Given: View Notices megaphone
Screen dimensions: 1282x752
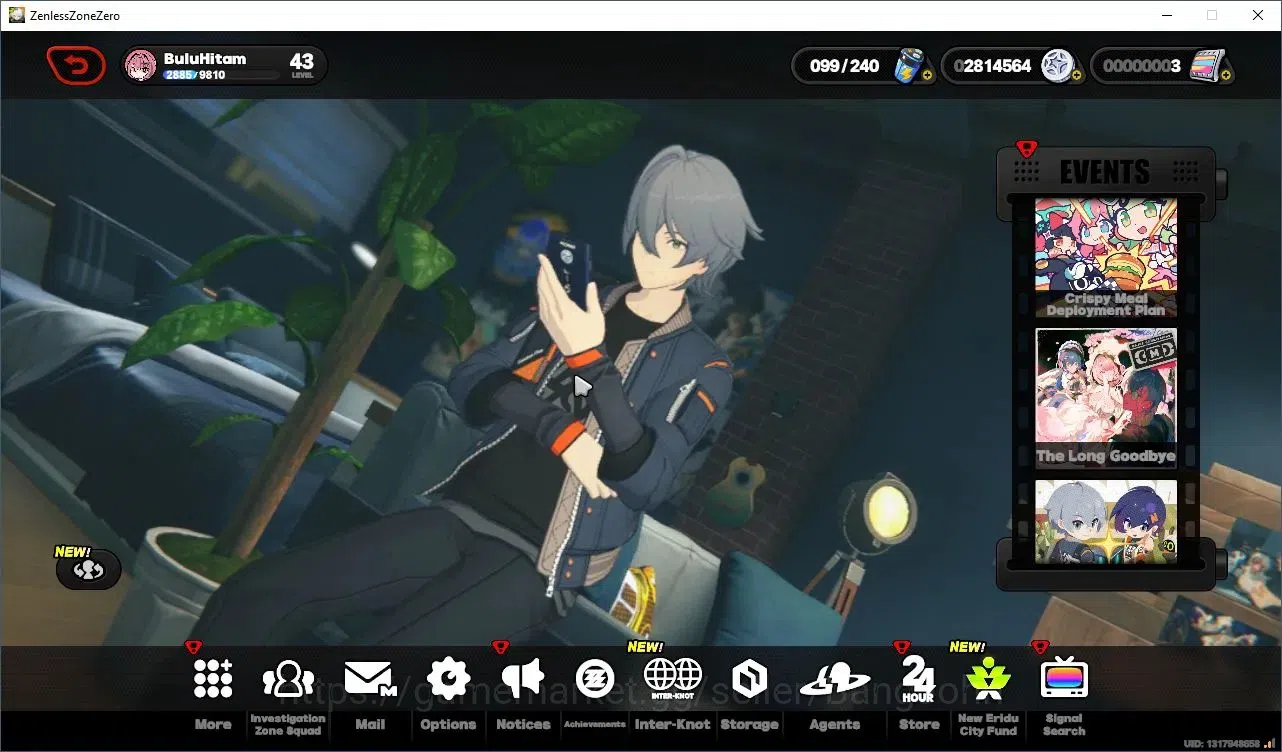Looking at the screenshot, I should click(523, 679).
